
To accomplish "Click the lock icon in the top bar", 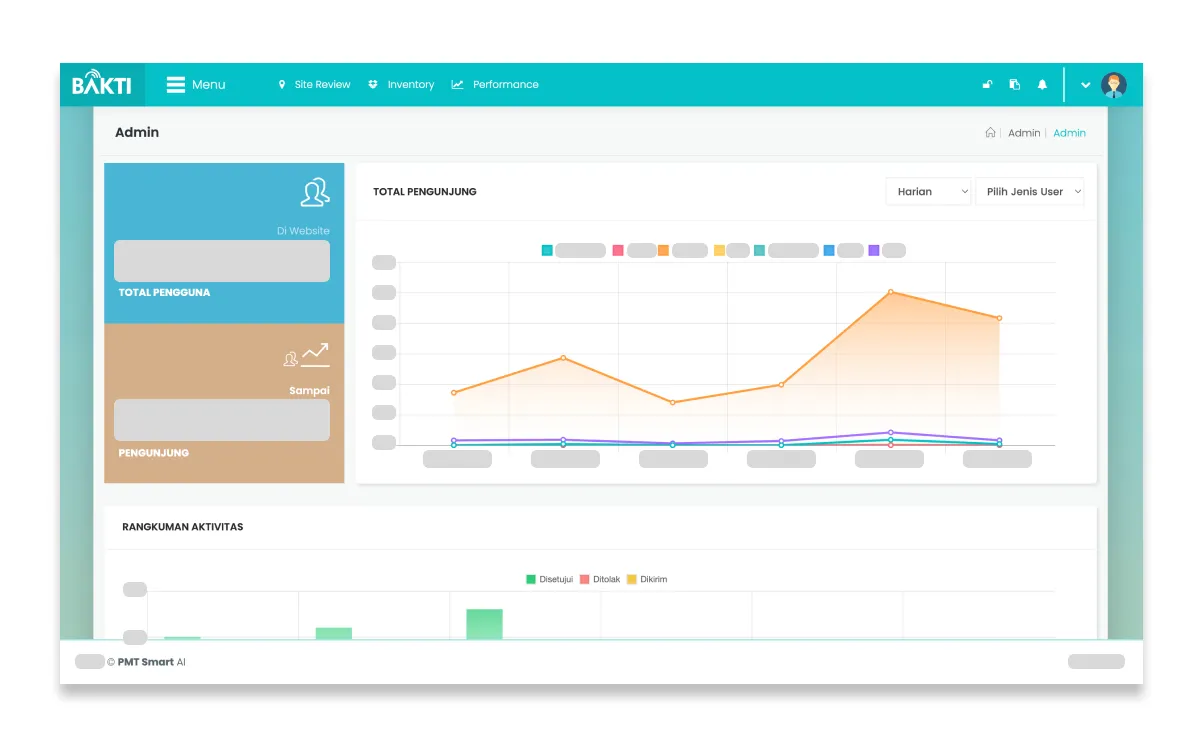I will coord(986,84).
